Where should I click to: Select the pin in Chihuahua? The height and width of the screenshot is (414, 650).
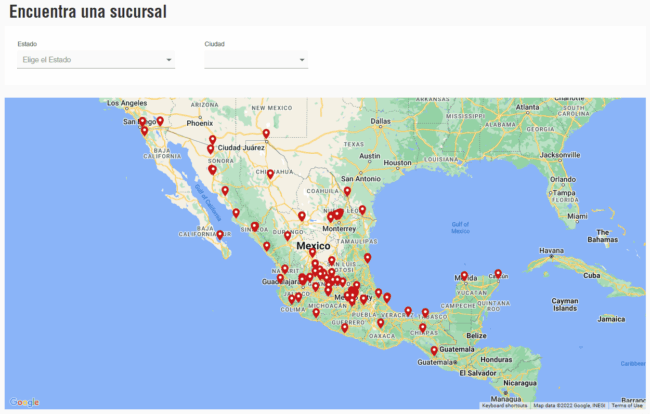(x=270, y=174)
